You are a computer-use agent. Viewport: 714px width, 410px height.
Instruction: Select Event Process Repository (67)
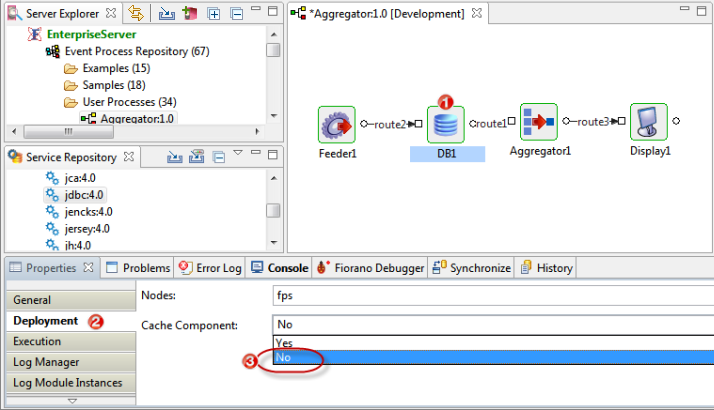tap(137, 51)
